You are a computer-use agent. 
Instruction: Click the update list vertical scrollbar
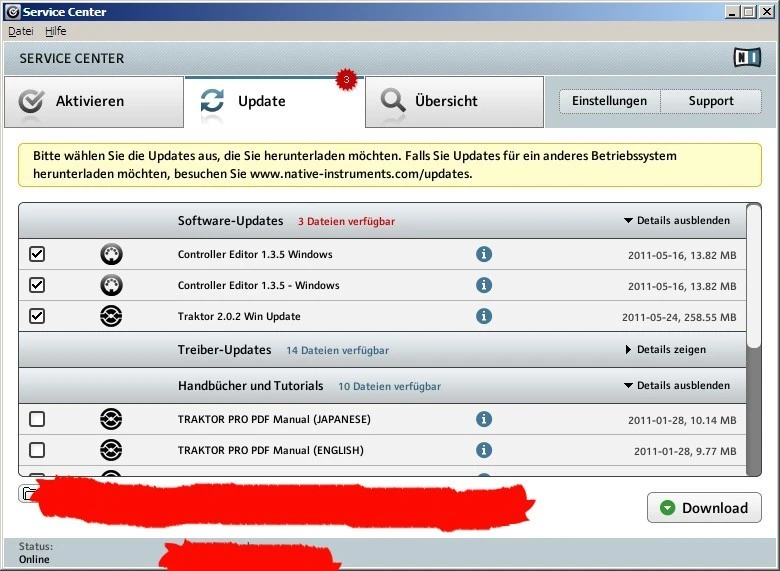755,280
